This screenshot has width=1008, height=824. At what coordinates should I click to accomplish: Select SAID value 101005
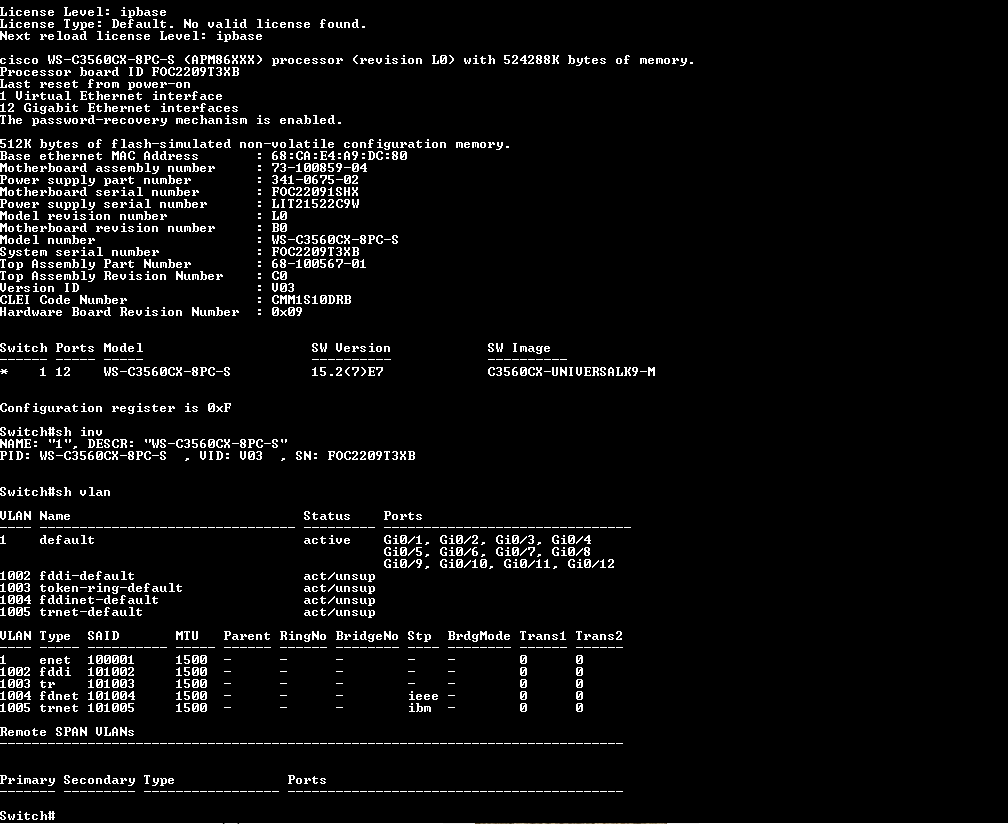(x=111, y=708)
